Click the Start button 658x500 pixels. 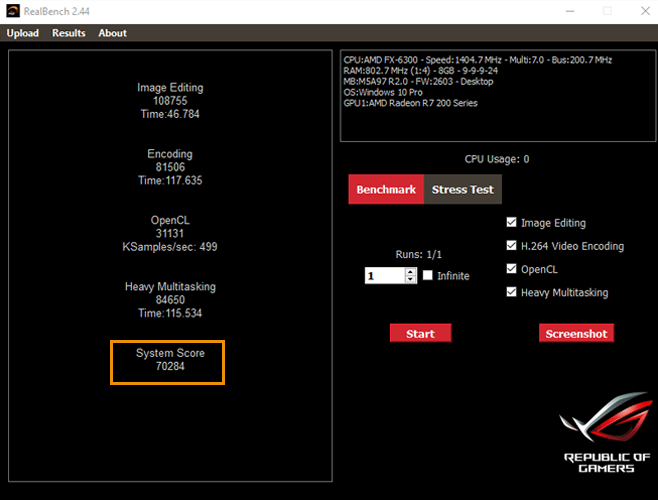coord(420,333)
